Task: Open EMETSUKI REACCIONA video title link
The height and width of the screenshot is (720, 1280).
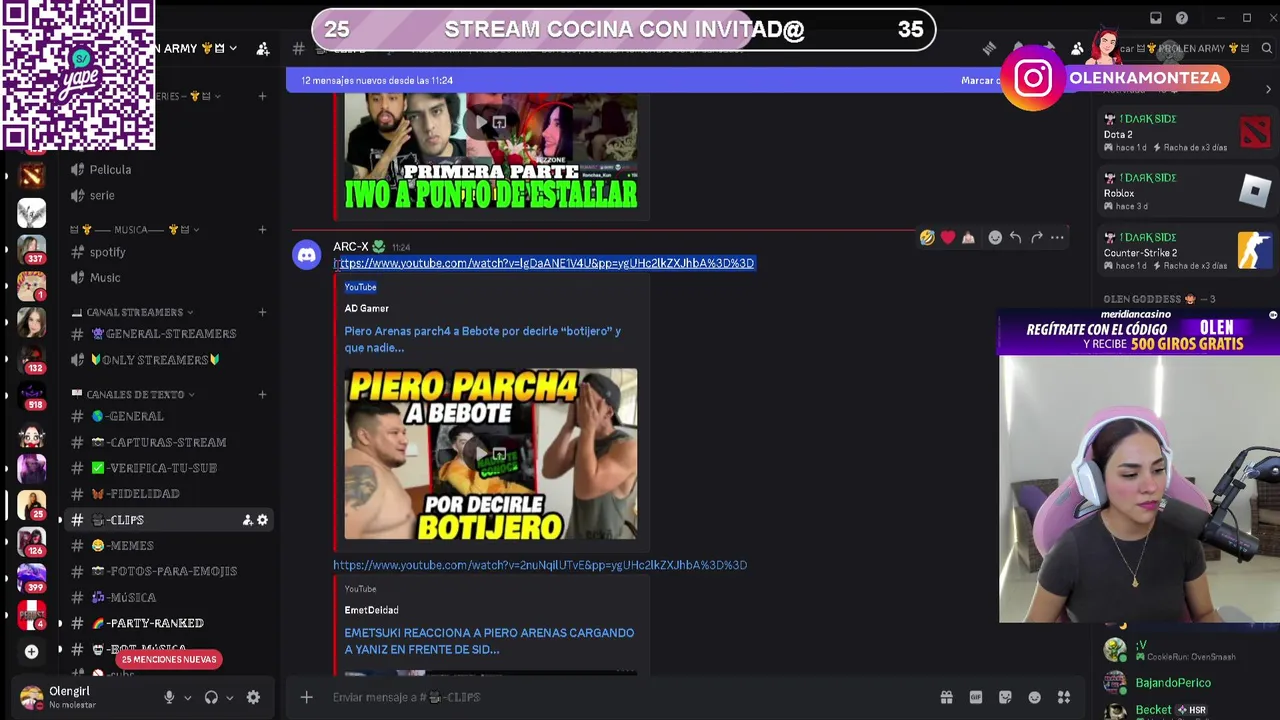Action: [x=489, y=641]
